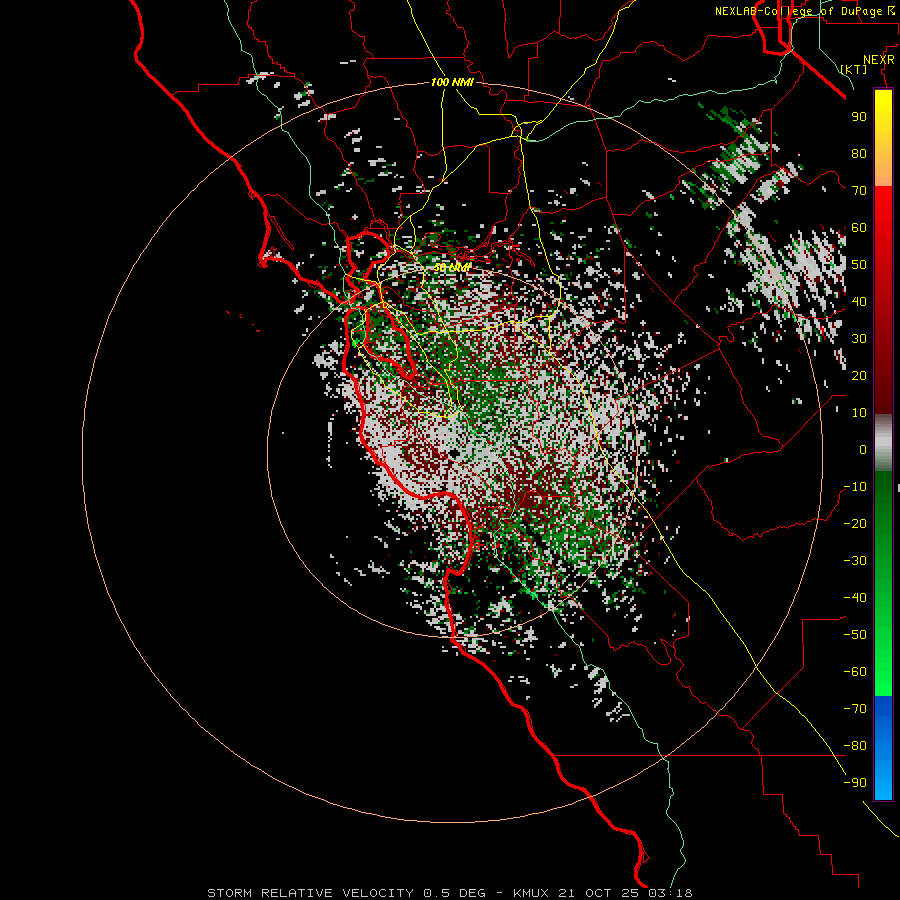This screenshot has width=900, height=900.
Task: Click the 10 value on the velocity scale
Action: point(859,413)
